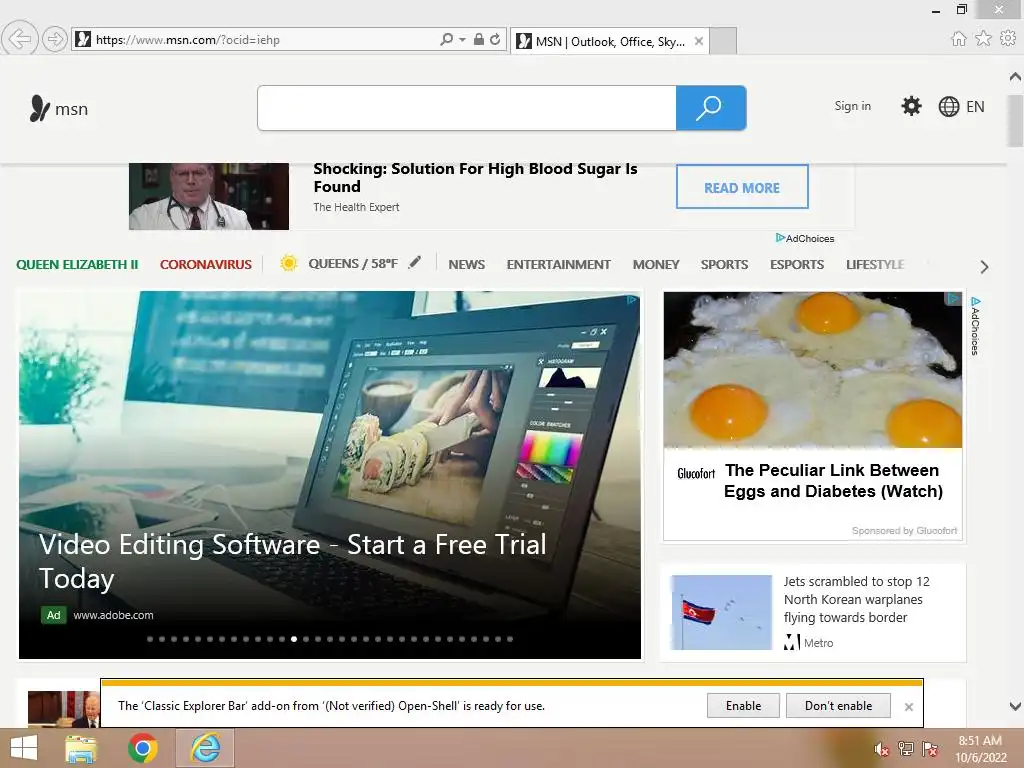Jump to first carousel slide dot
This screenshot has width=1024, height=768.
[x=150, y=639]
